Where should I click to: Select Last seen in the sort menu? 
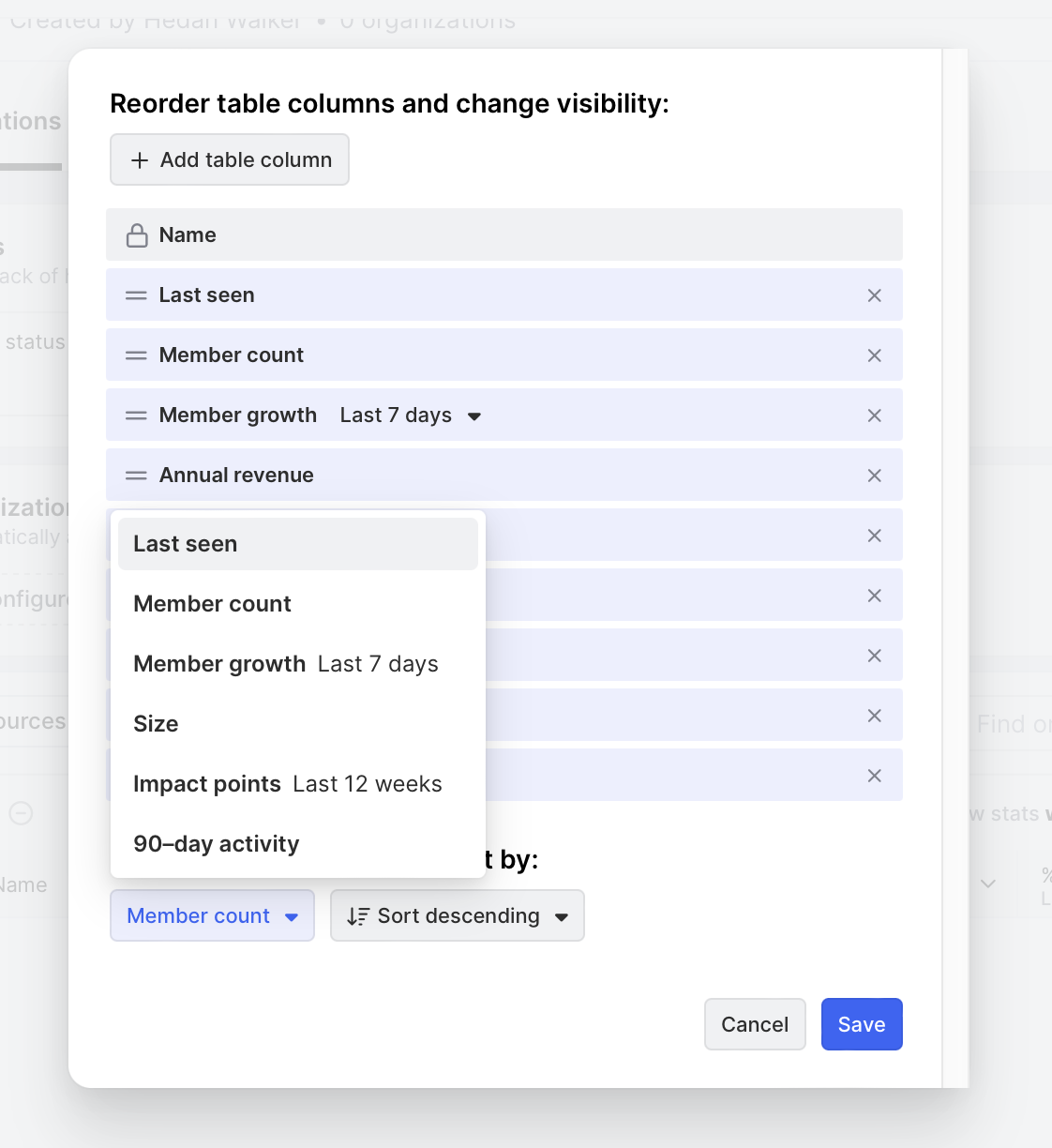pos(297,544)
